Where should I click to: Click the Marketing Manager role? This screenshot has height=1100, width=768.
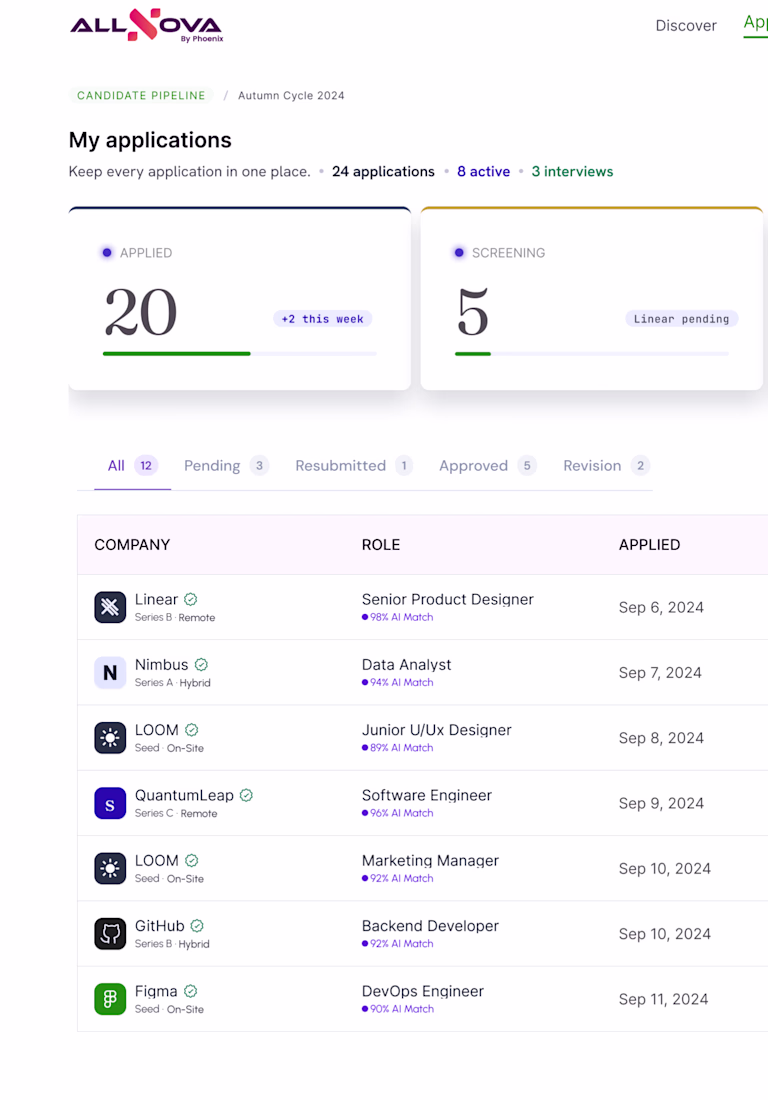(430, 860)
